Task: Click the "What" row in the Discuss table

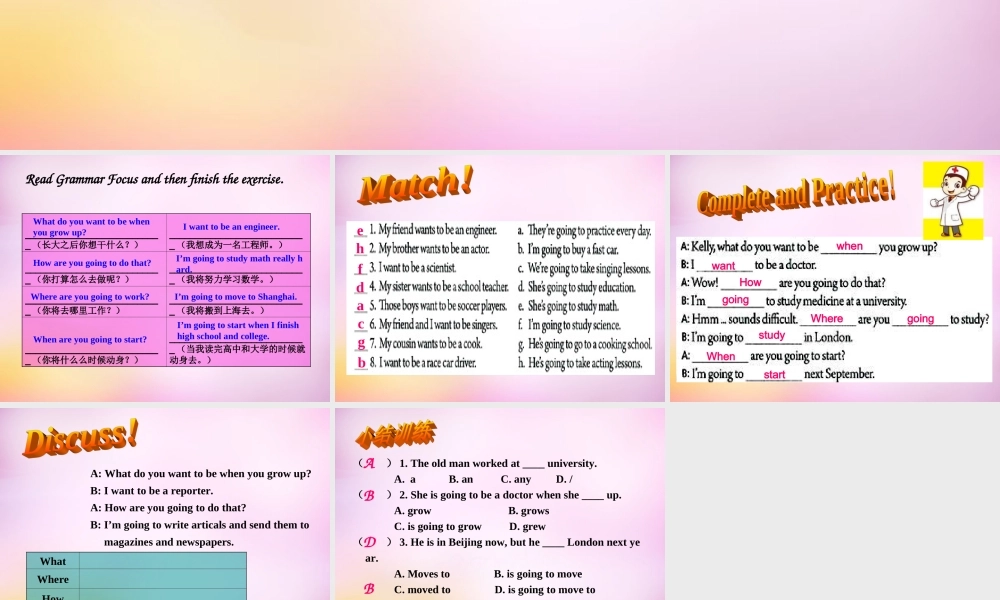Action: click(52, 561)
